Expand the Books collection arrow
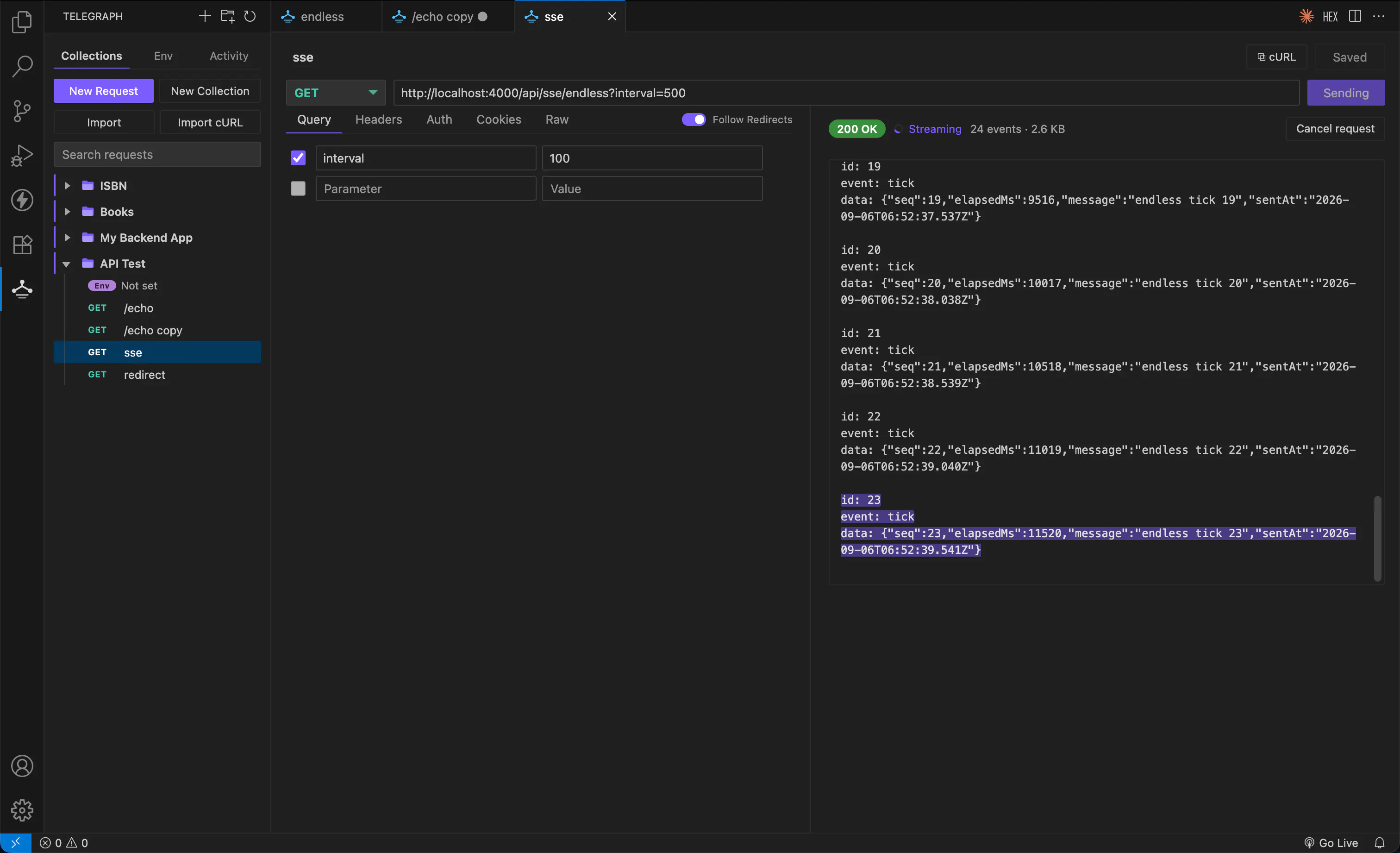 (67, 212)
